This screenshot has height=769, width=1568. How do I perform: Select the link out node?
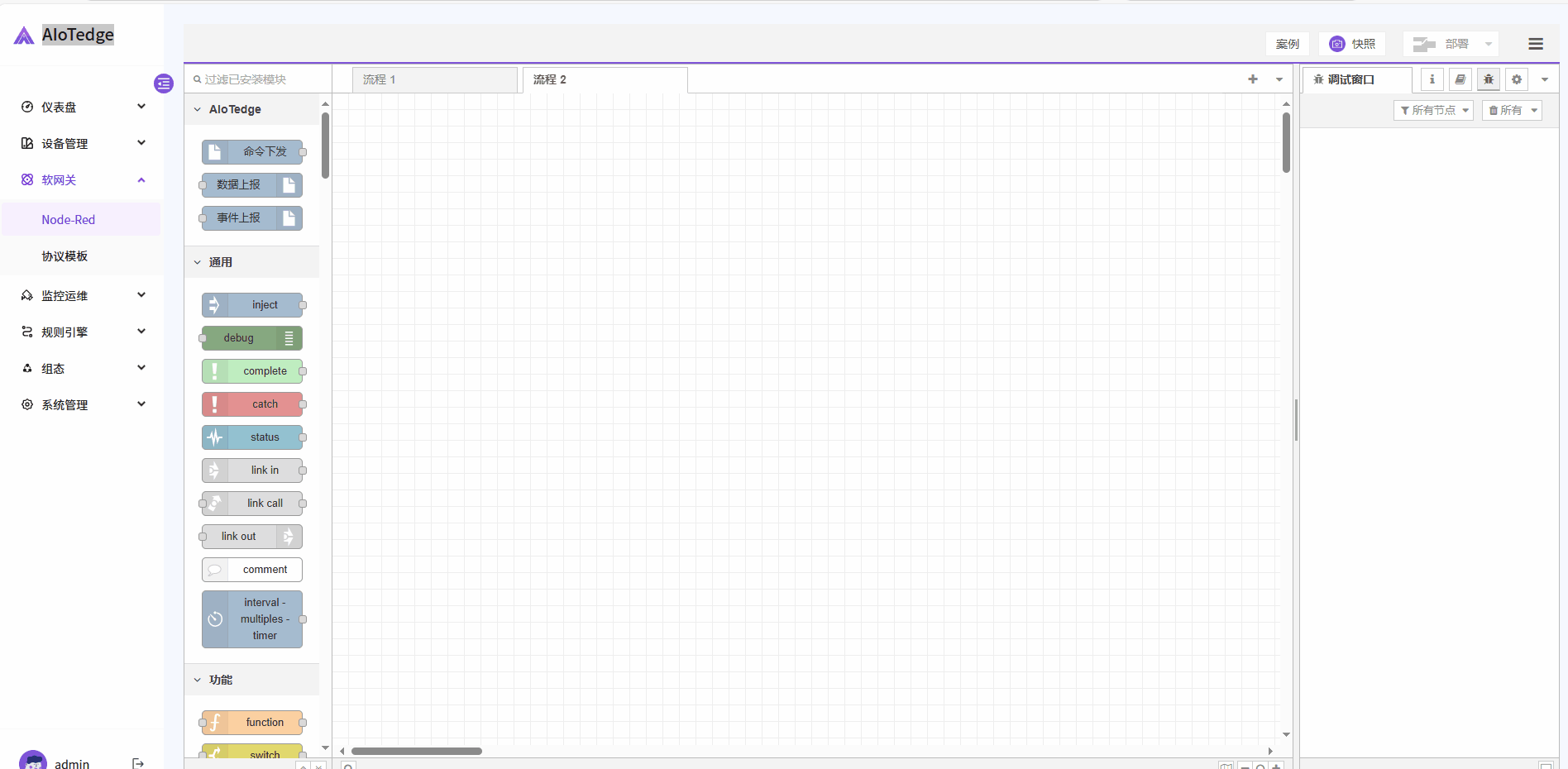pyautogui.click(x=252, y=537)
